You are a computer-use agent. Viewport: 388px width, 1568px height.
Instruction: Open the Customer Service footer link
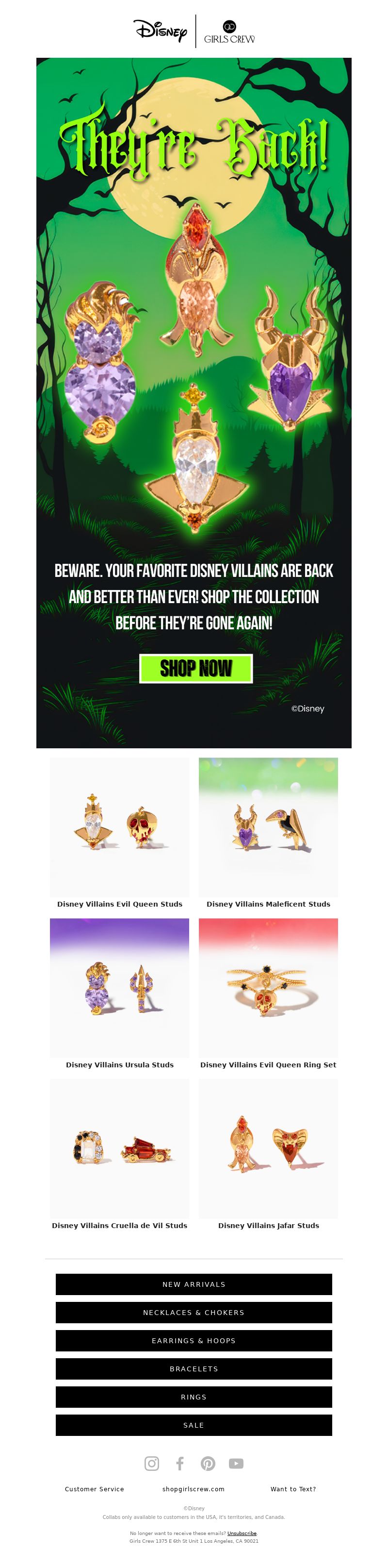pyautogui.click(x=94, y=1488)
